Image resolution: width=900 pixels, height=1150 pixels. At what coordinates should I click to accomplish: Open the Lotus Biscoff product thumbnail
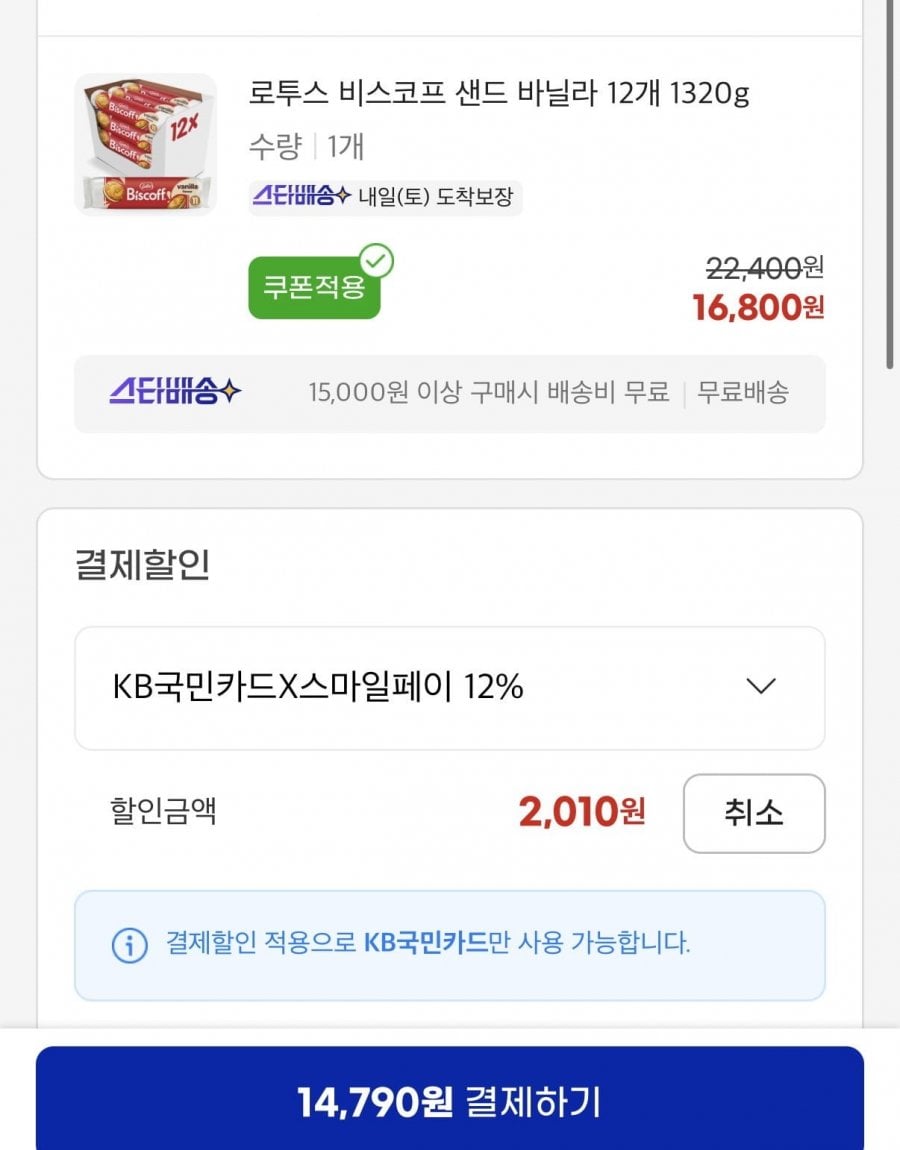pyautogui.click(x=145, y=144)
